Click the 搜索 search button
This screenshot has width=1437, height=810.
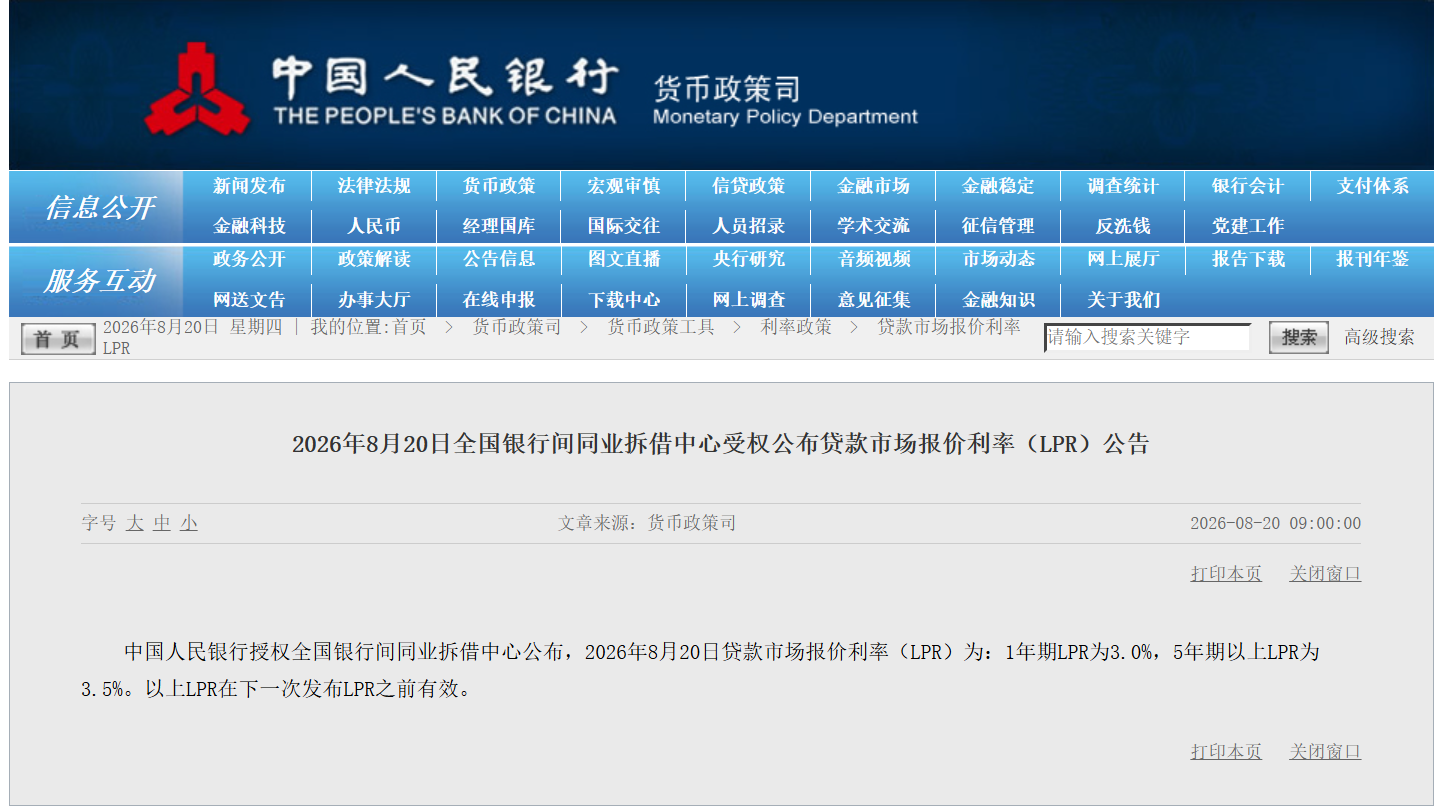coord(1299,338)
